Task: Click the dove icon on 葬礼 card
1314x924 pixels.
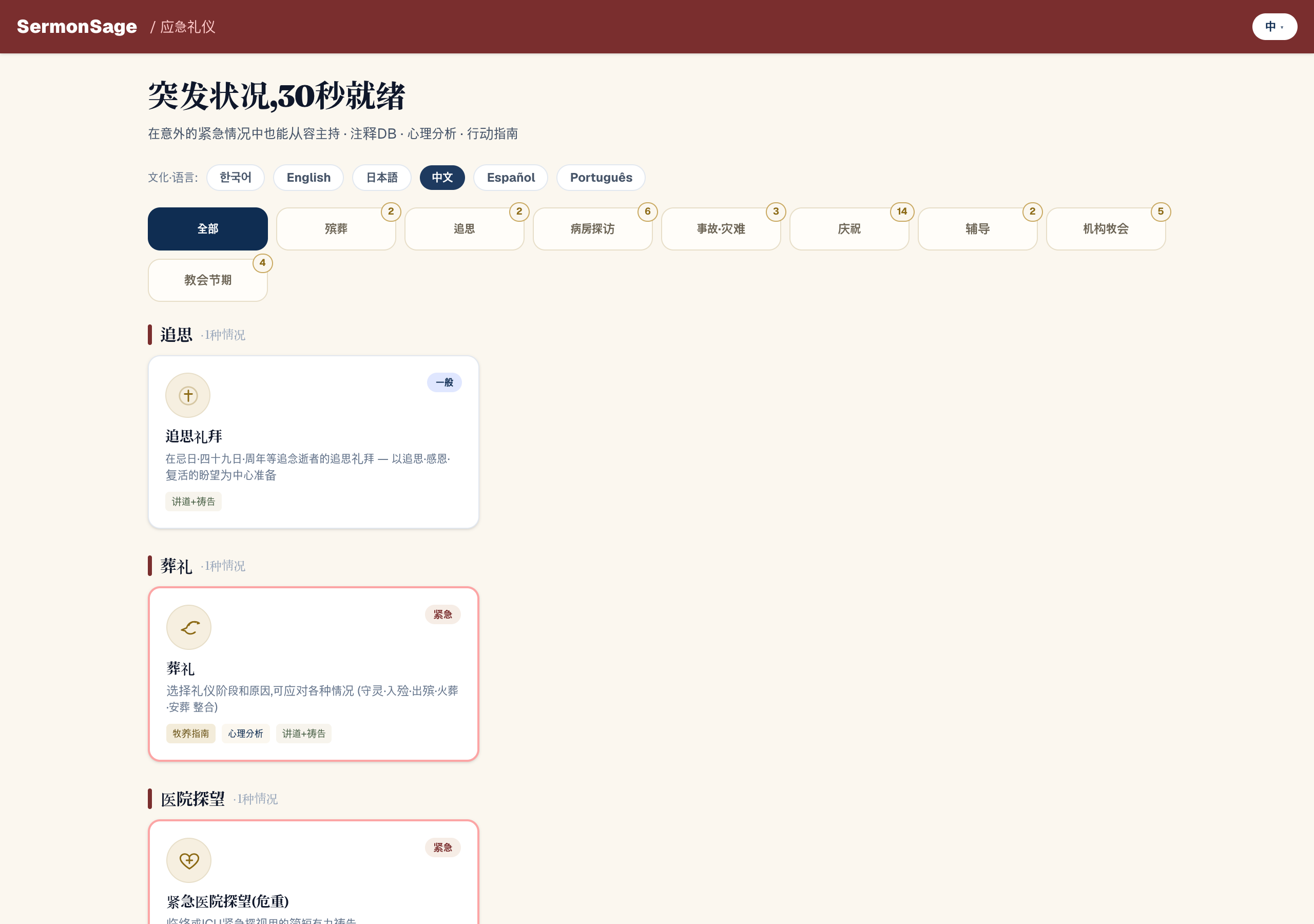Action: [189, 627]
